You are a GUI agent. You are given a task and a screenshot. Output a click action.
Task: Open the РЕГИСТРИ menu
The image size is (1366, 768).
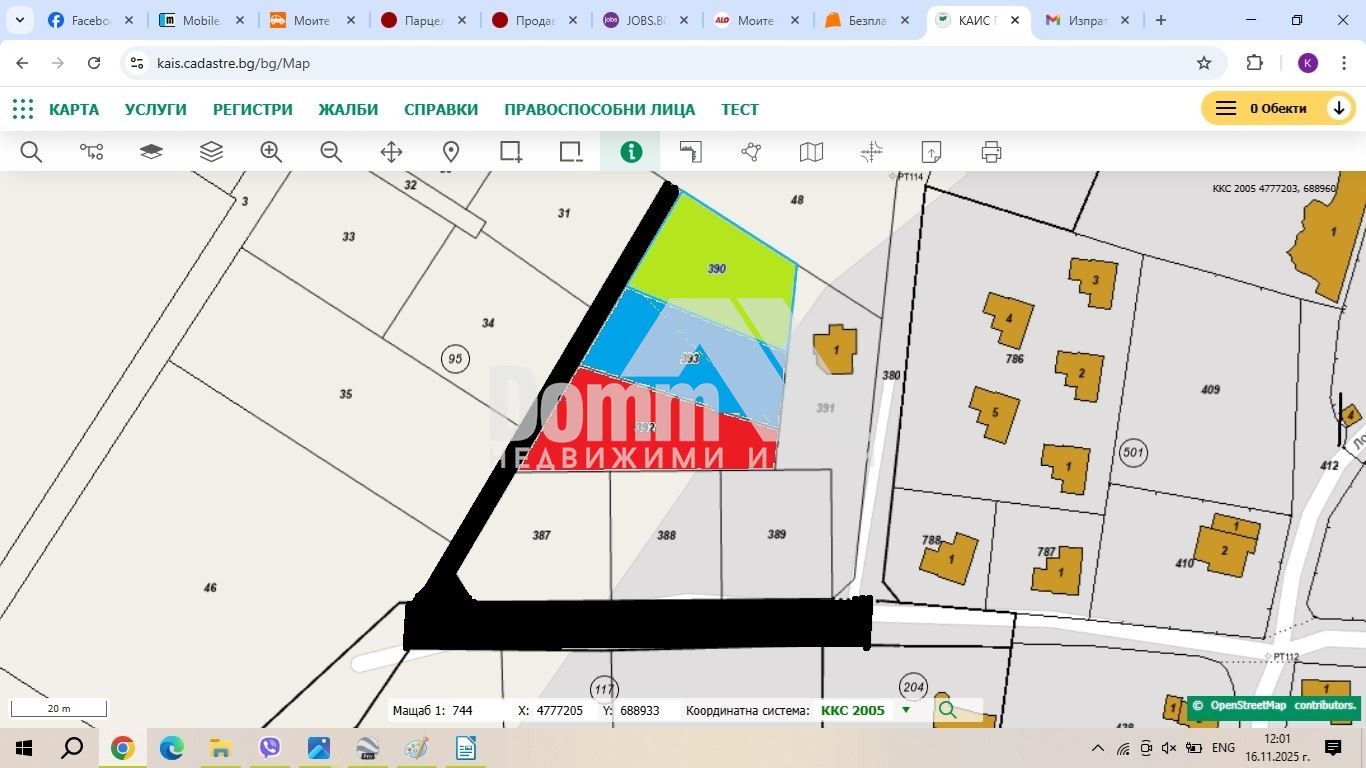[x=252, y=109]
